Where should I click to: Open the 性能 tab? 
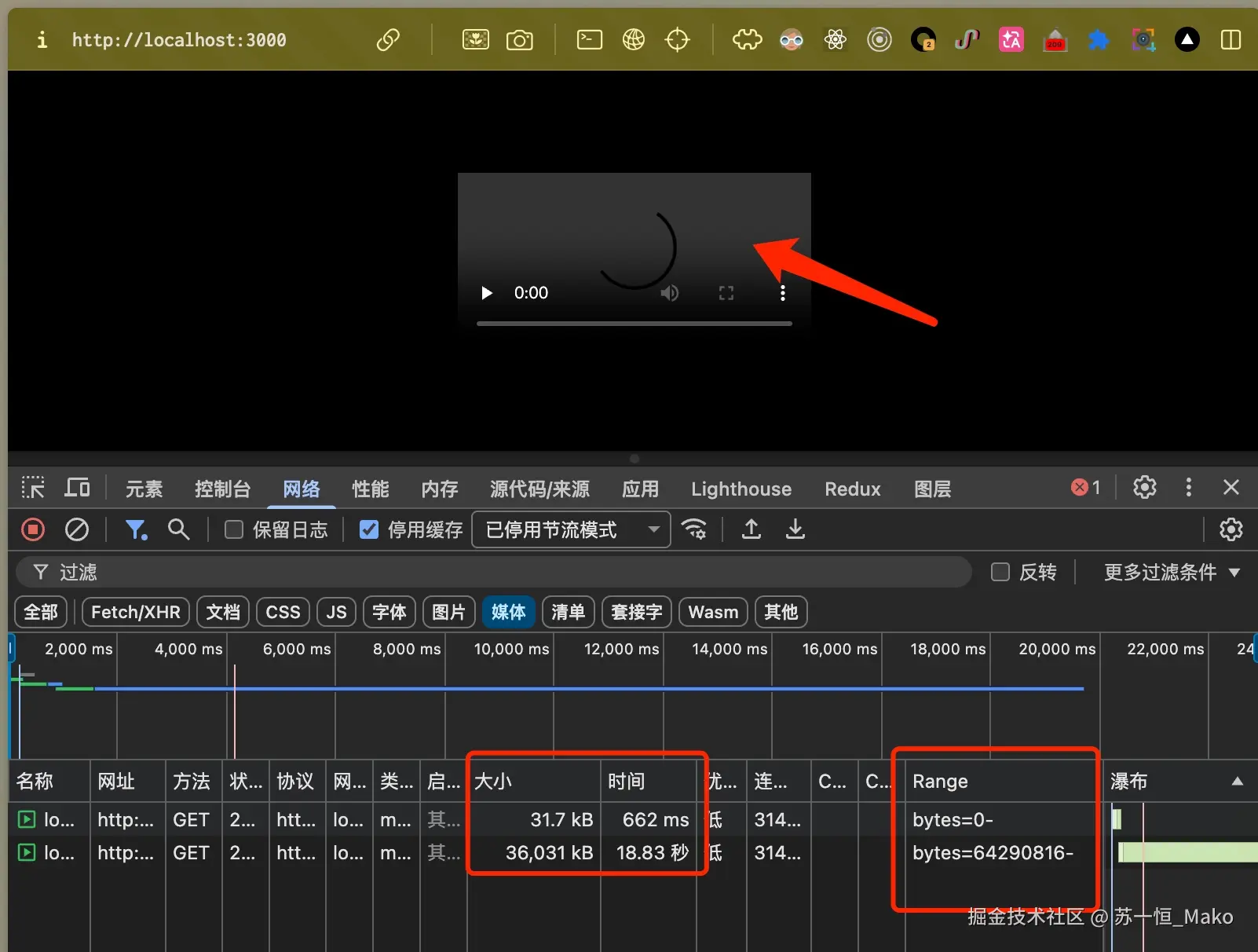tap(371, 489)
